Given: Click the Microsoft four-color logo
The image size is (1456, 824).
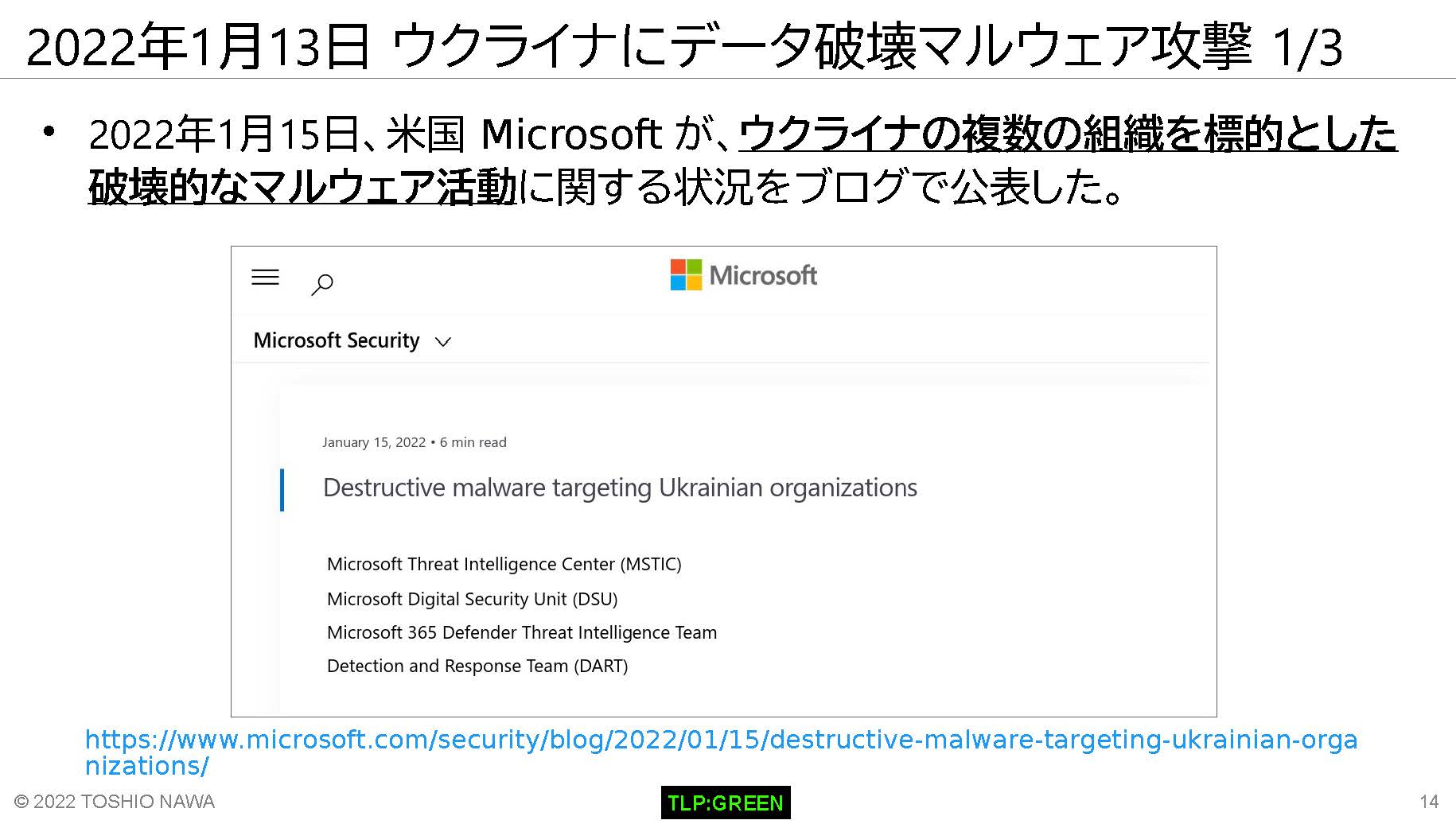Looking at the screenshot, I should (686, 275).
